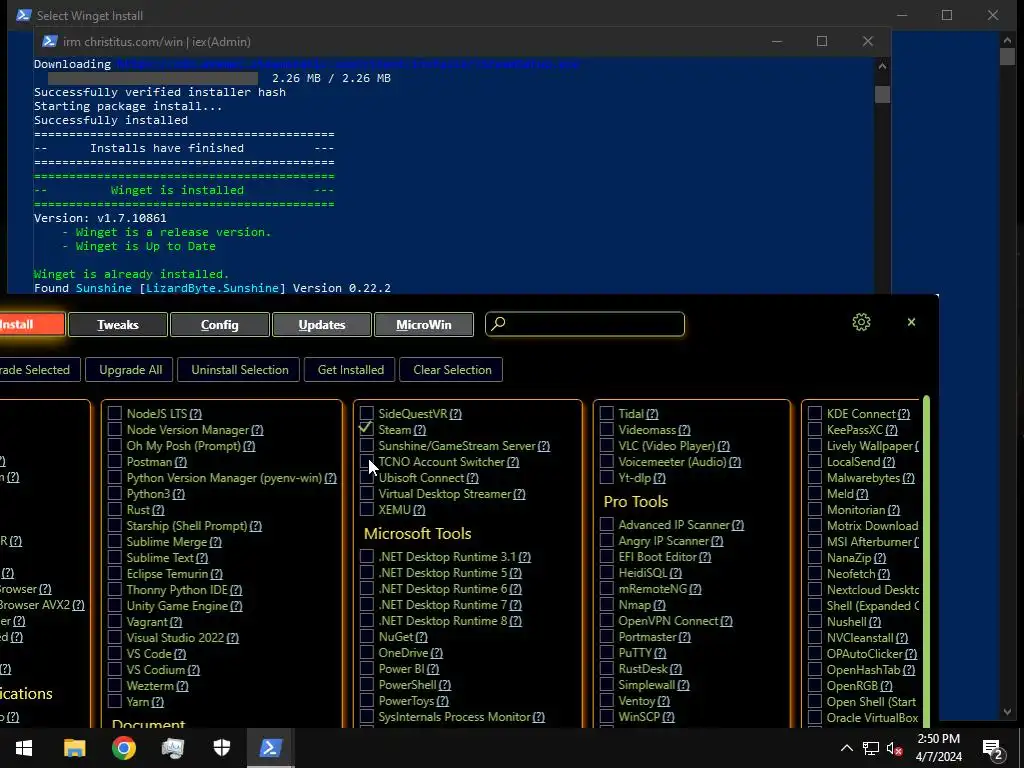Open network status tray icon
1024x768 pixels.
(871, 748)
